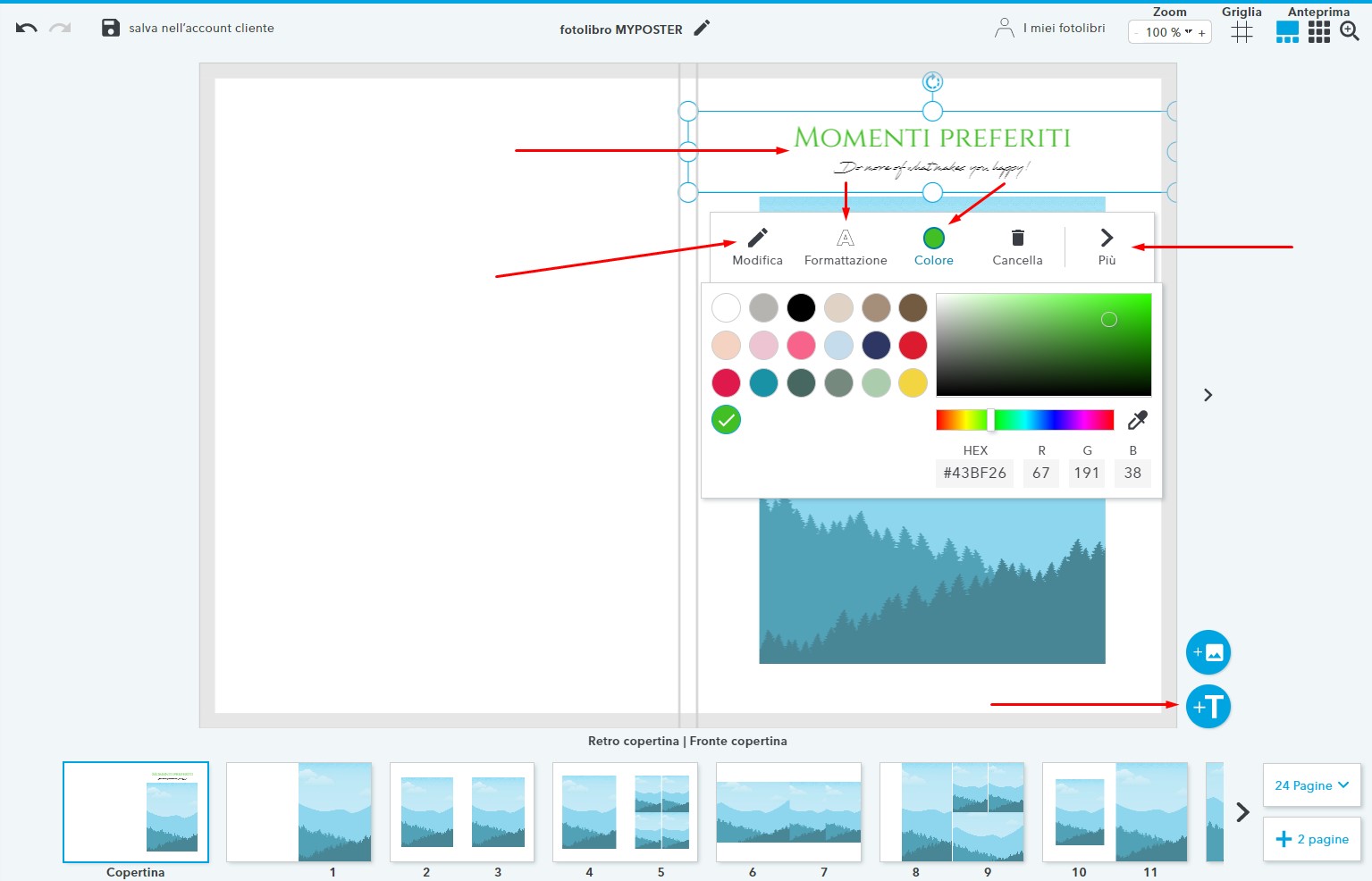Click the forest image on the cover
Viewport: 1372px width, 881px height.
(x=932, y=581)
